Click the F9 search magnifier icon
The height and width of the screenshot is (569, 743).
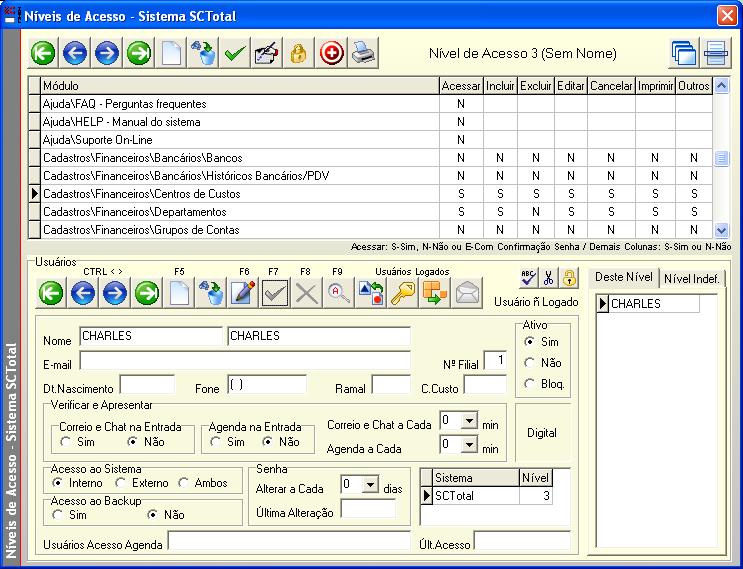click(x=339, y=292)
